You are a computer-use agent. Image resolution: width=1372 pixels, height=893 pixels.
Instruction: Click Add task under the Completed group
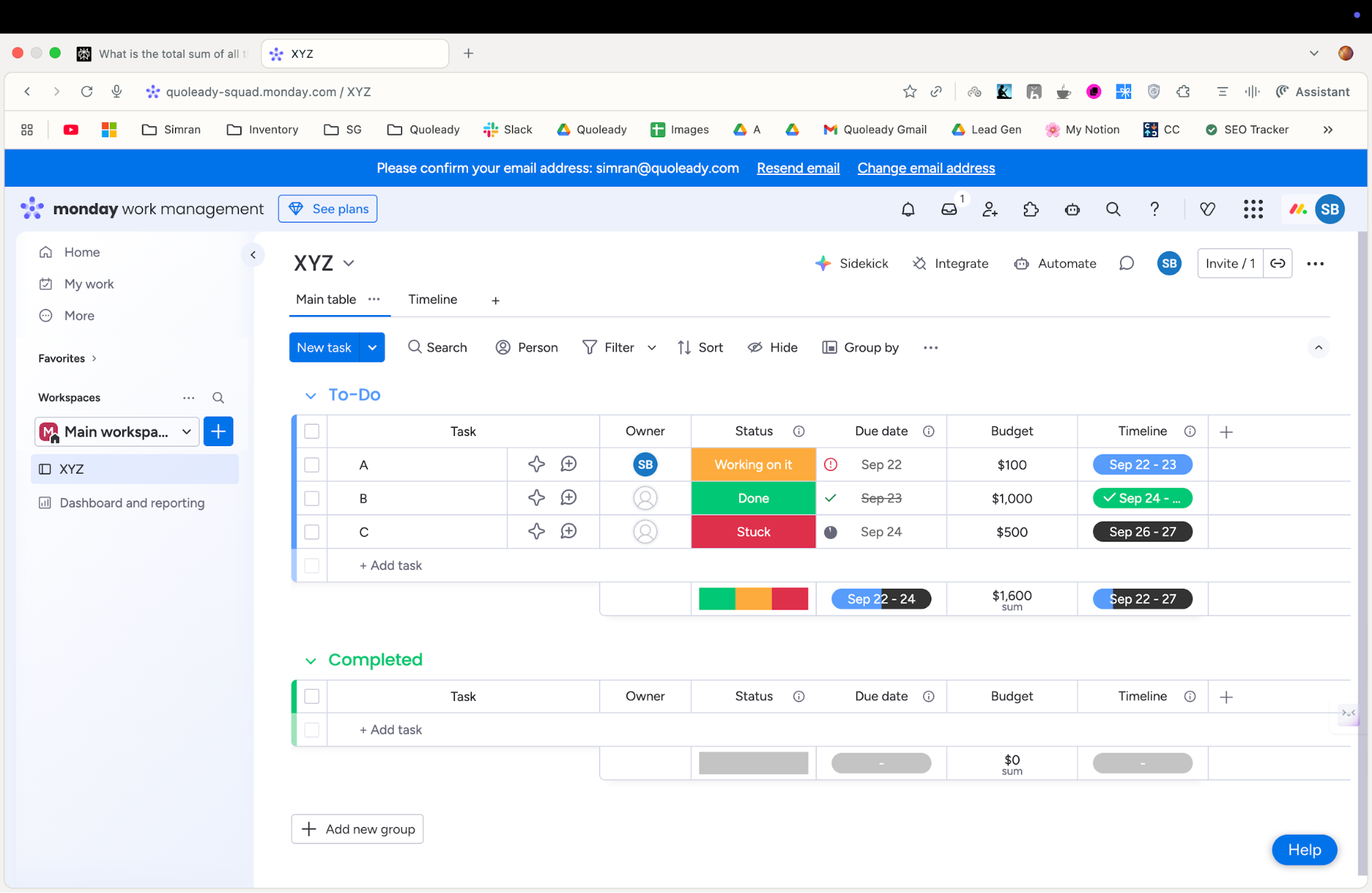click(390, 729)
